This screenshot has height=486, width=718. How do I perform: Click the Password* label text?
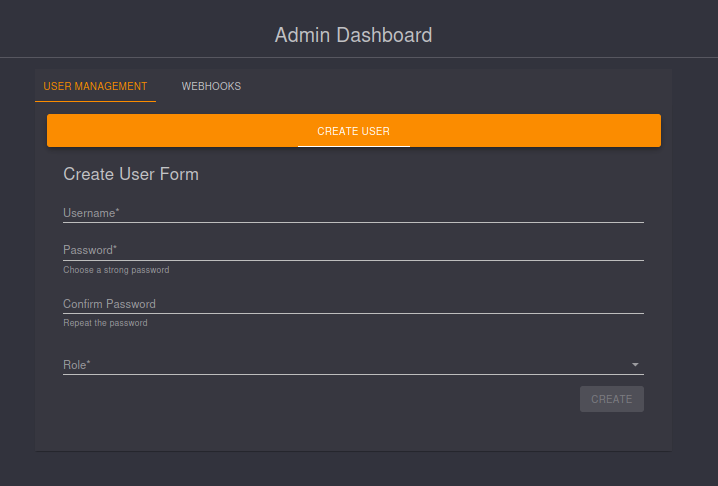point(90,250)
